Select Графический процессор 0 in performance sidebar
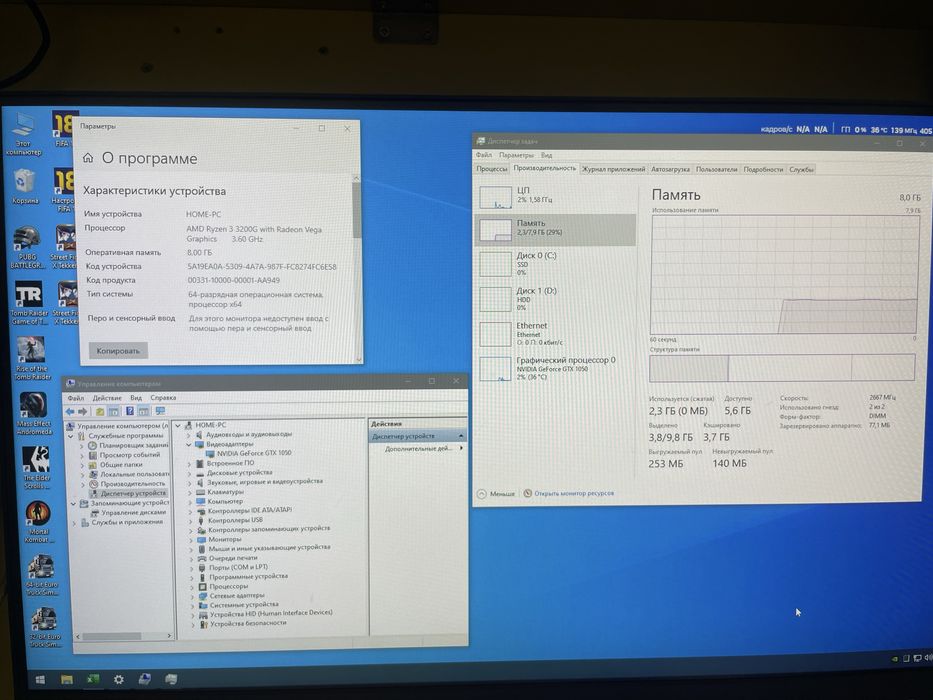Viewport: 933px width, 700px height. point(555,368)
